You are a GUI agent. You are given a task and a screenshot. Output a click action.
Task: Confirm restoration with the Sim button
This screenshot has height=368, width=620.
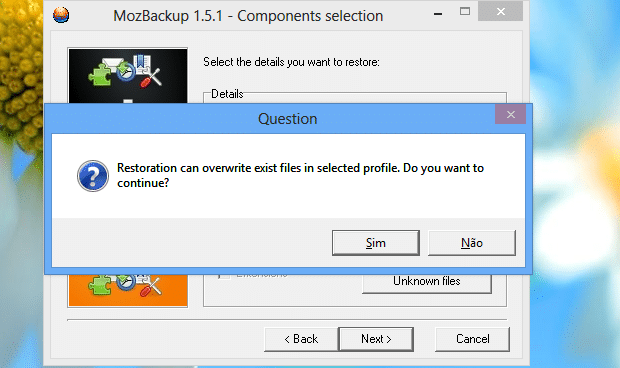[x=376, y=243]
